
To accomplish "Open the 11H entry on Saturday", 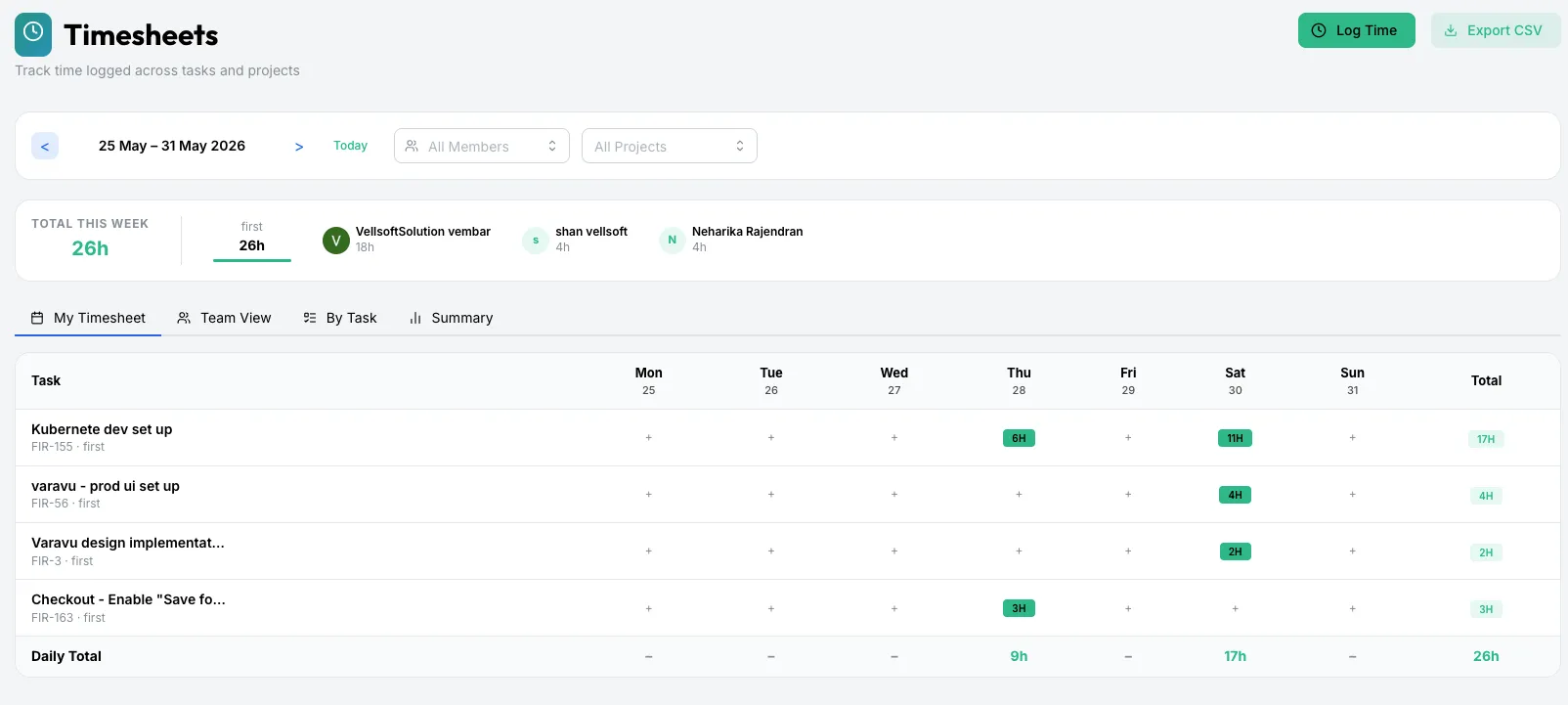I will pyautogui.click(x=1236, y=438).
